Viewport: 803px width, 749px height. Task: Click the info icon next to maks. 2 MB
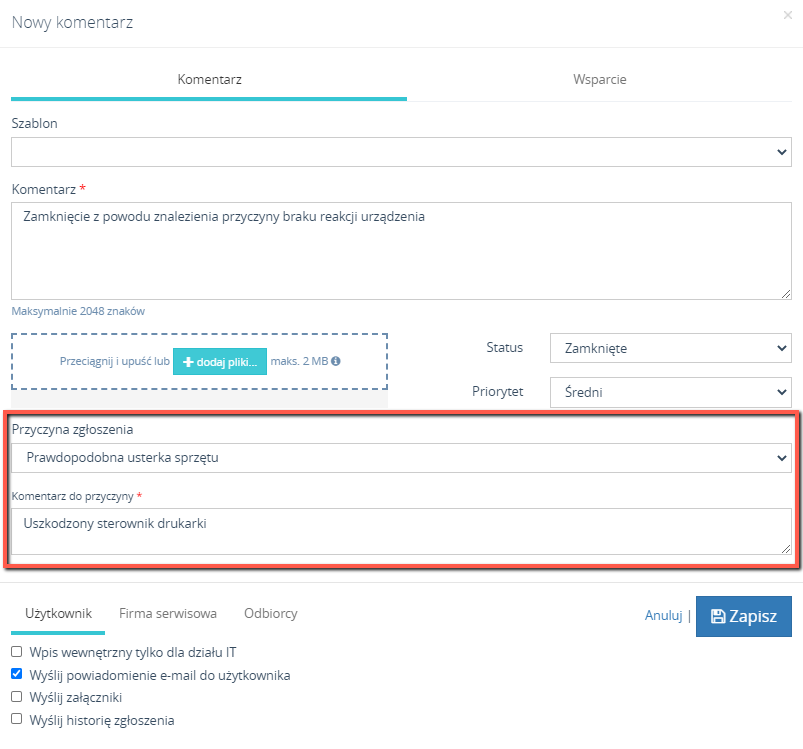(335, 361)
